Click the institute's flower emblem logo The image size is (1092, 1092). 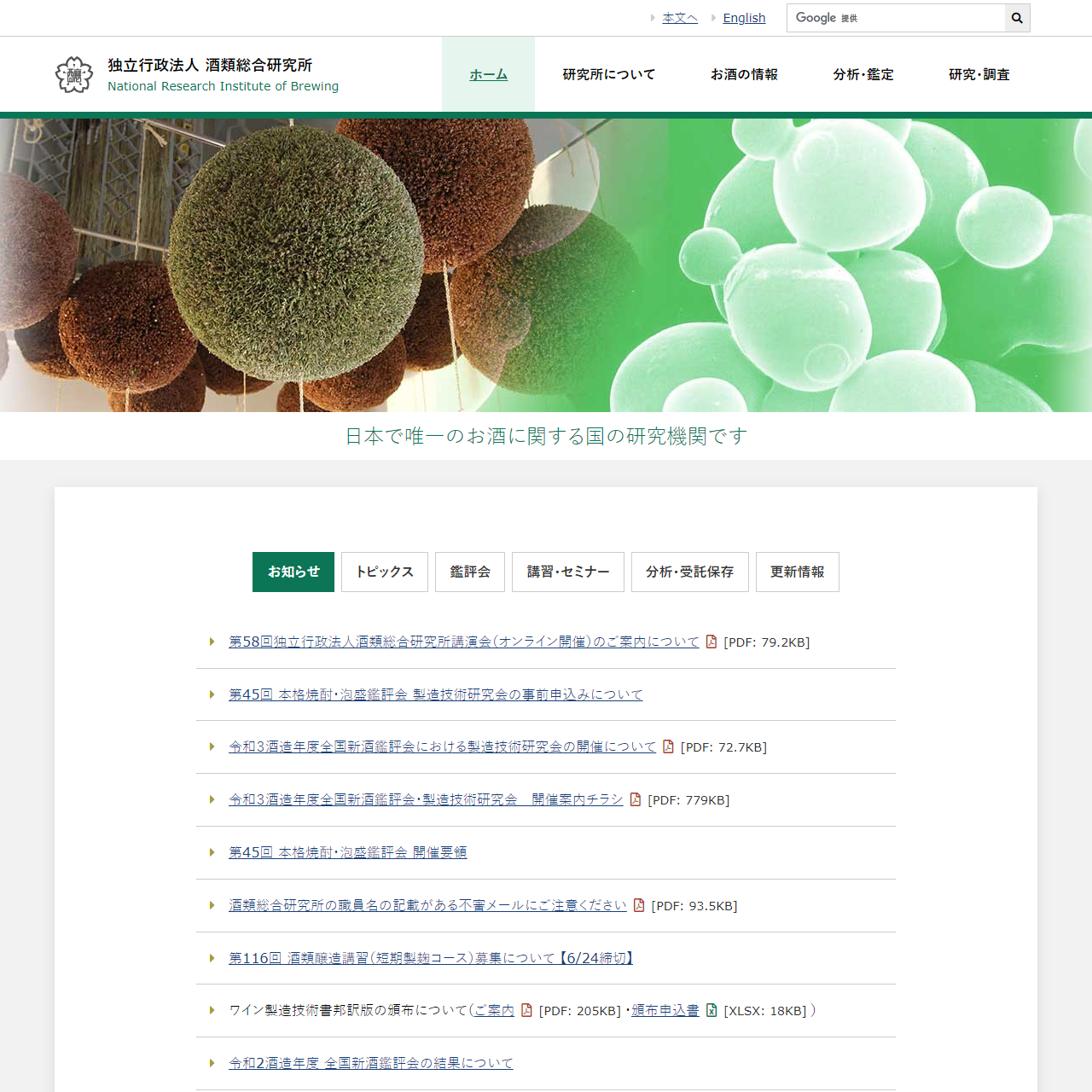point(74,75)
